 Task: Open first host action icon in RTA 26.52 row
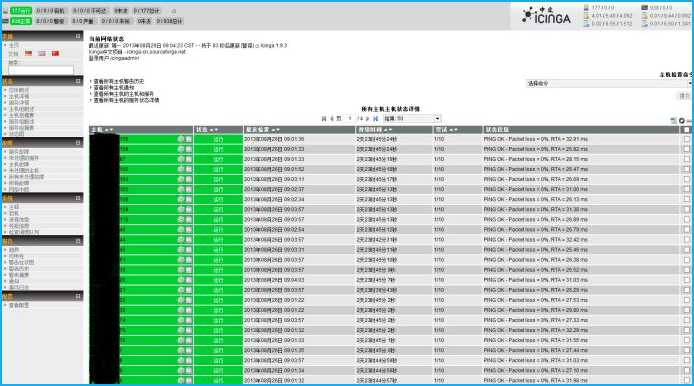pyautogui.click(x=181, y=270)
